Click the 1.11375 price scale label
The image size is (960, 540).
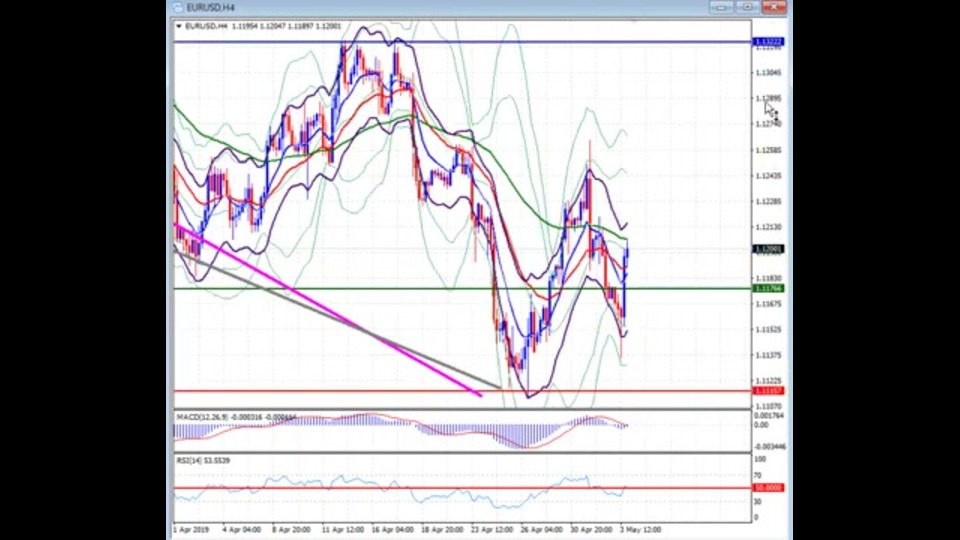click(x=768, y=355)
